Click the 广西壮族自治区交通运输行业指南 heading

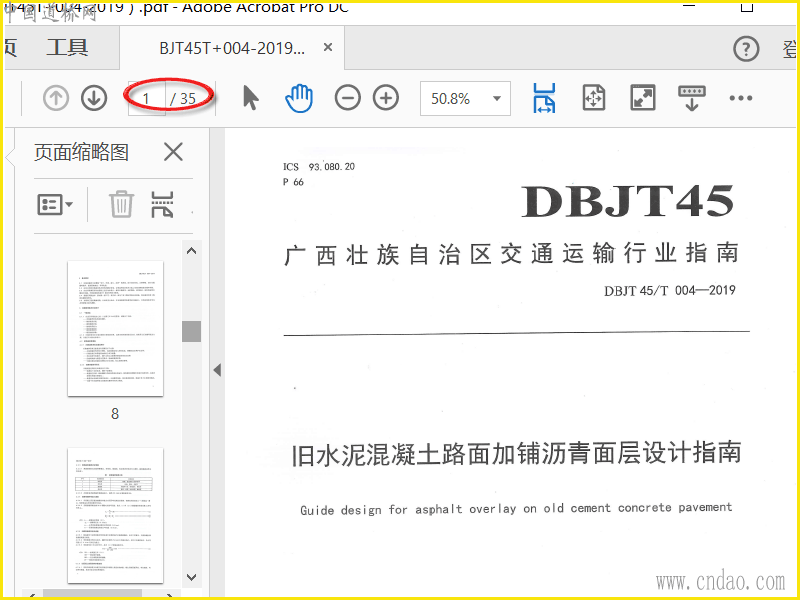(512, 254)
